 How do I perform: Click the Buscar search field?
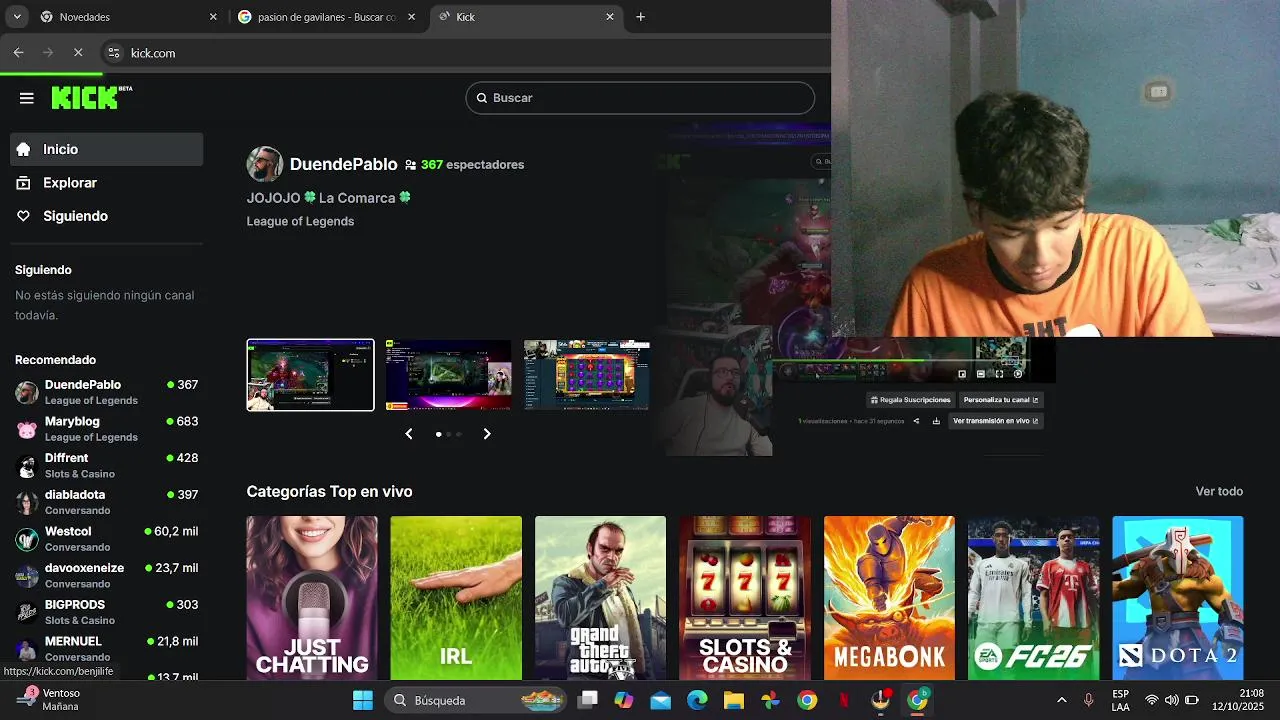pos(640,98)
